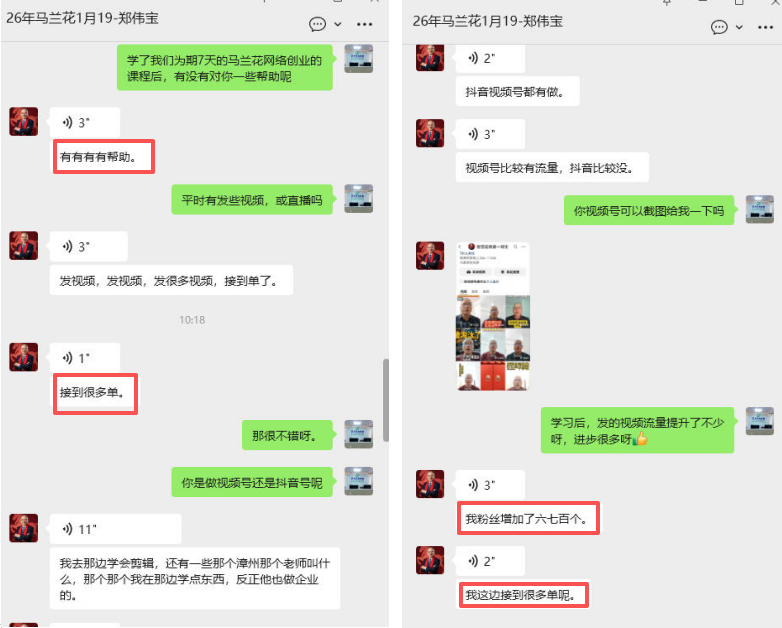Click the scrollbar in the left chat window
Screen dimensions: 782x628
pyautogui.click(x=386, y=400)
